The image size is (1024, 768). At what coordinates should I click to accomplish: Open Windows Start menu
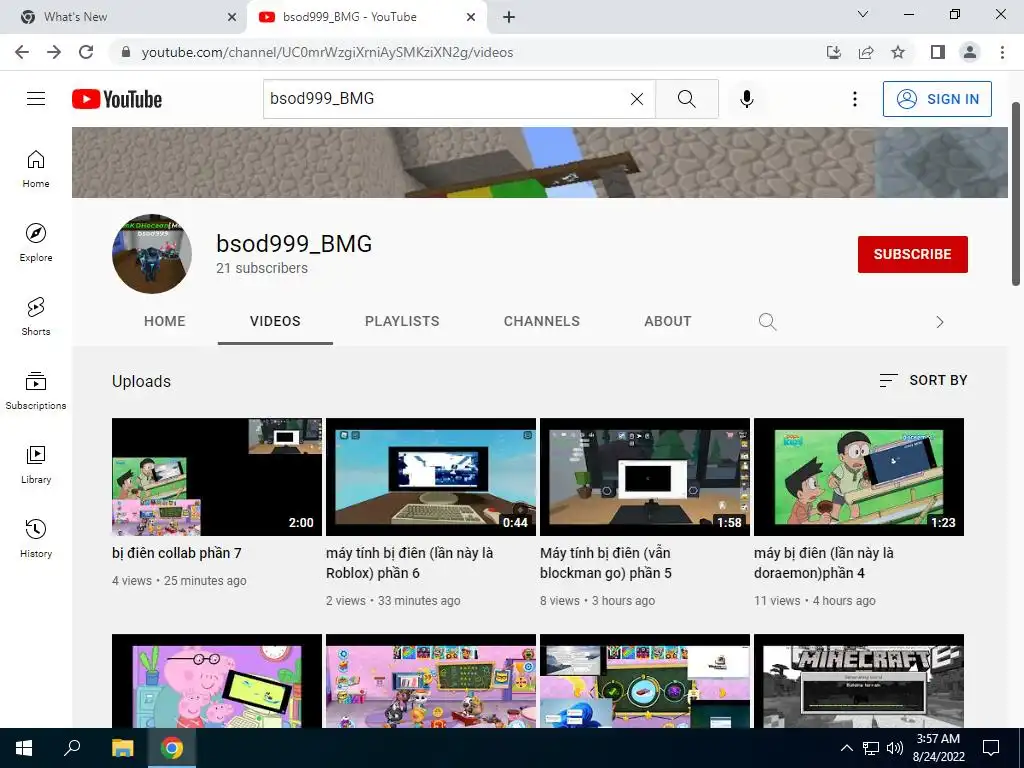24,748
